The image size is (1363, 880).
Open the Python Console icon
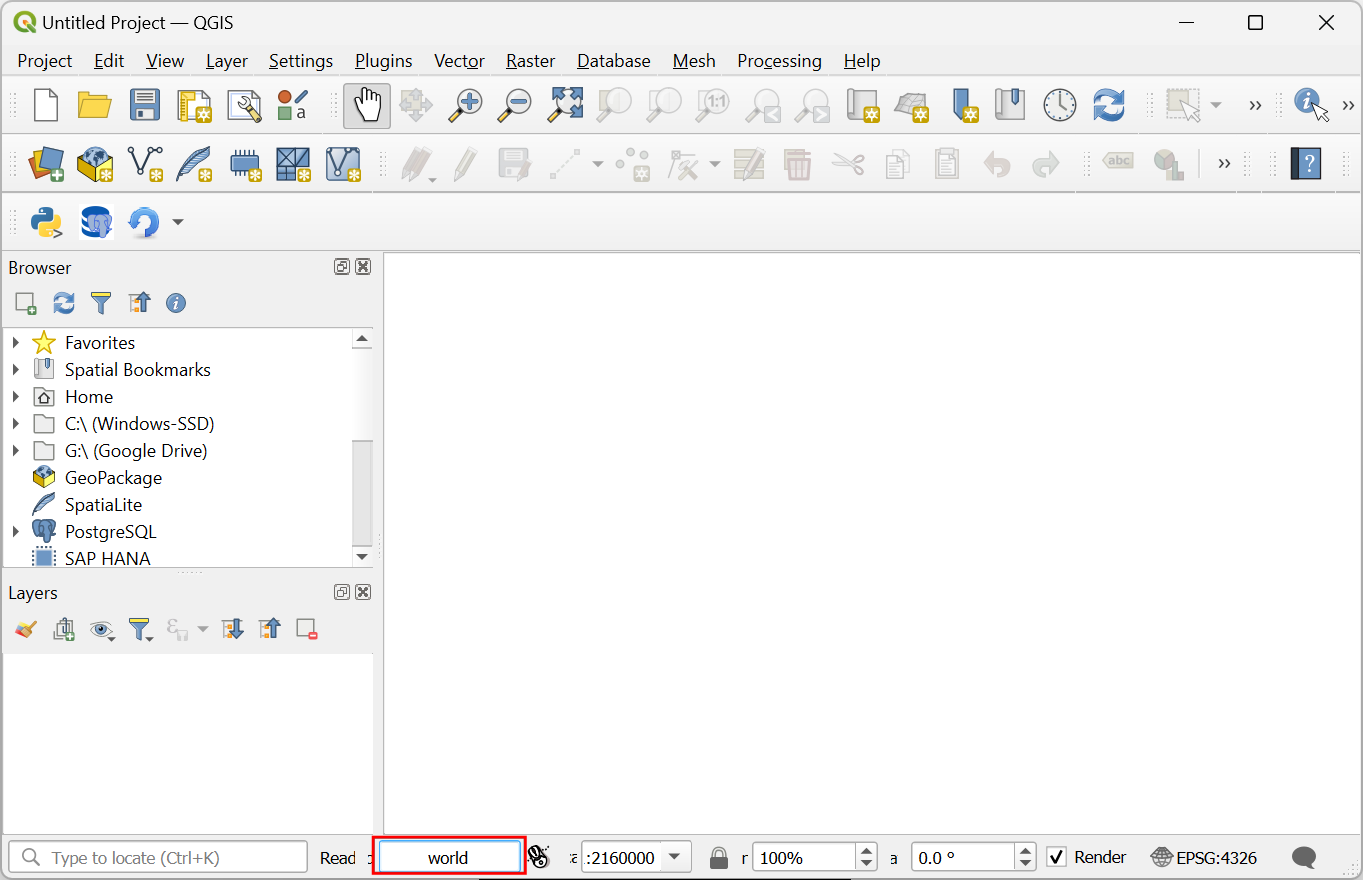click(46, 222)
